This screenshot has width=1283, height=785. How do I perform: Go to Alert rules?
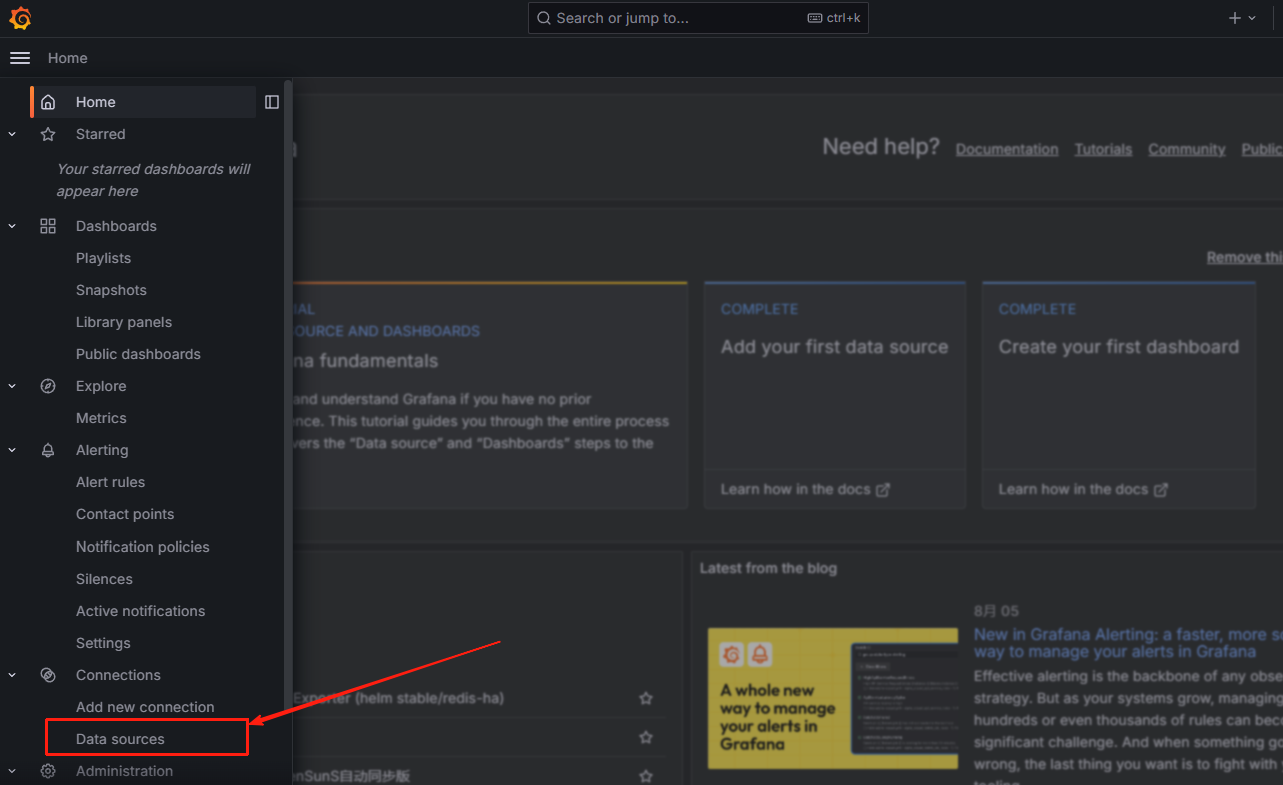[x=110, y=482]
